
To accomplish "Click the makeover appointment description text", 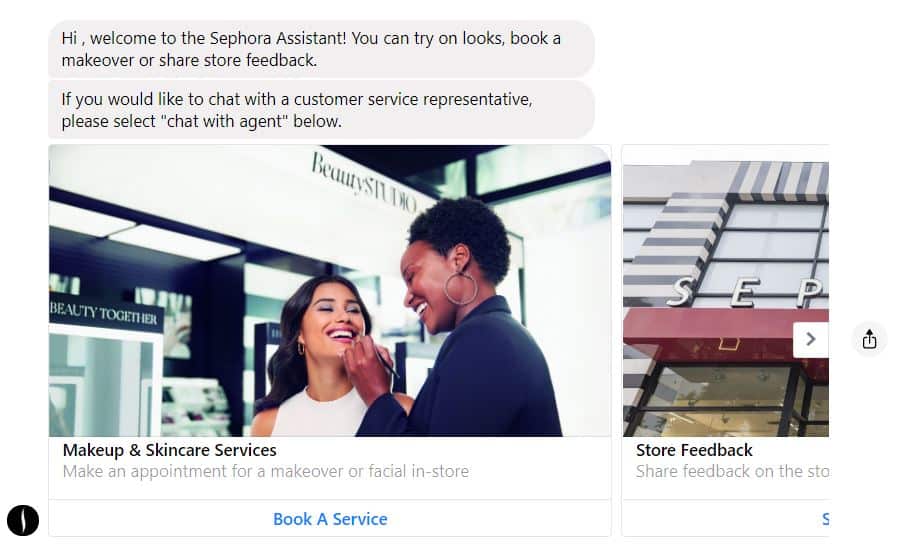I will [x=266, y=471].
